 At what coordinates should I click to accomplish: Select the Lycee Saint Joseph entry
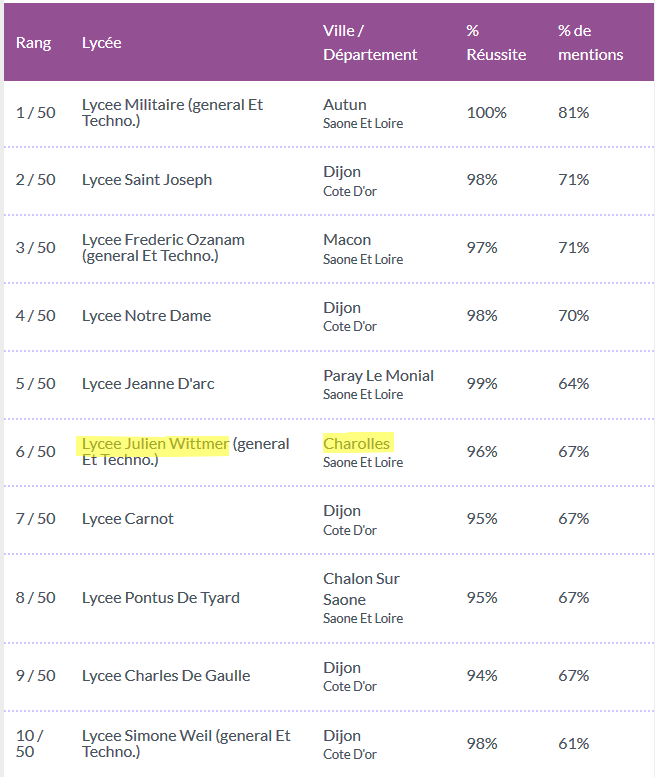pyautogui.click(x=147, y=179)
